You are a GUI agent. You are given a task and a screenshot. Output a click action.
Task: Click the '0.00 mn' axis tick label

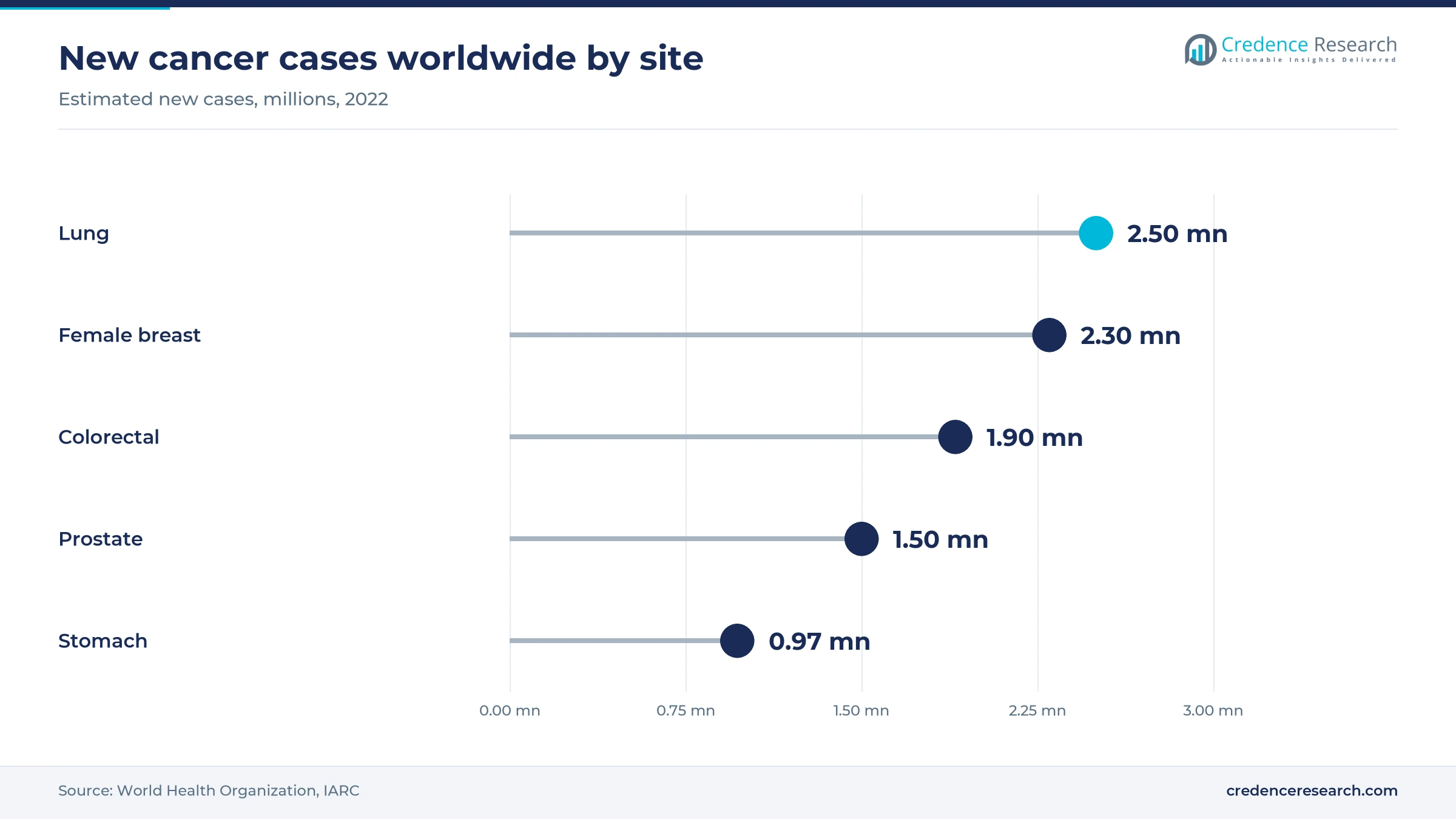coord(510,710)
